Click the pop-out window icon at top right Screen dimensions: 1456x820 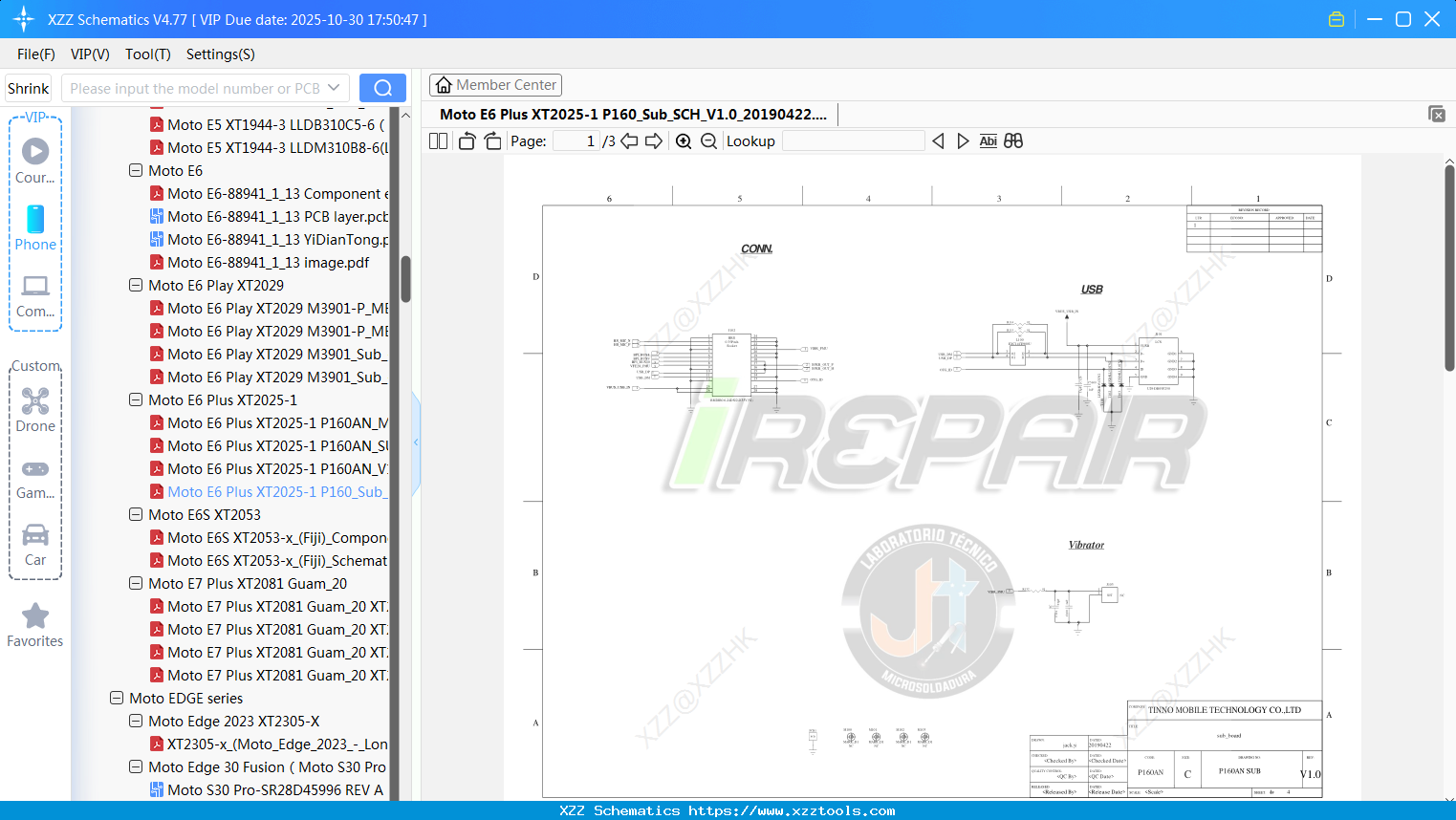1437,114
